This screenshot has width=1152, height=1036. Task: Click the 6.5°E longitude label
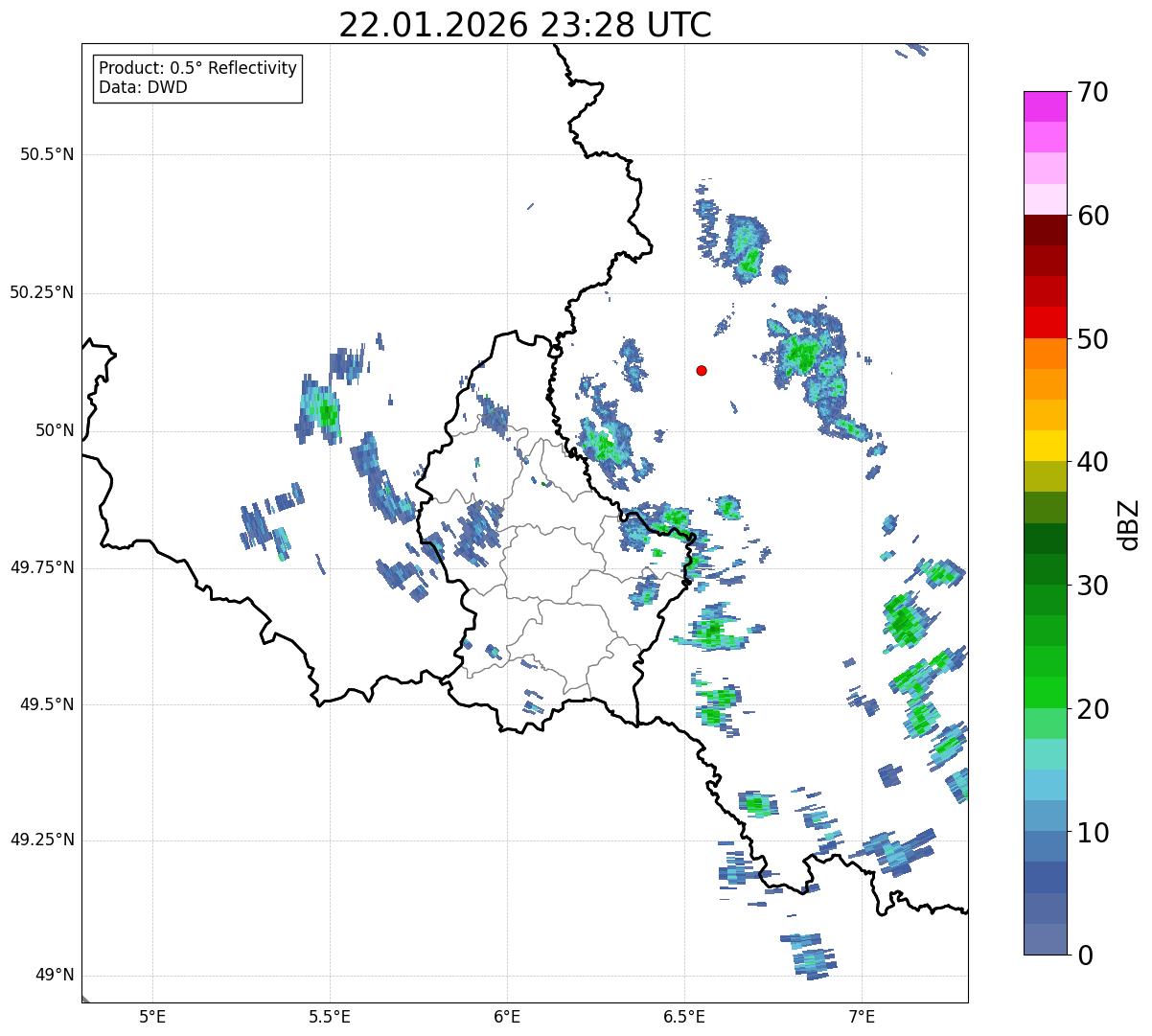tap(685, 1016)
